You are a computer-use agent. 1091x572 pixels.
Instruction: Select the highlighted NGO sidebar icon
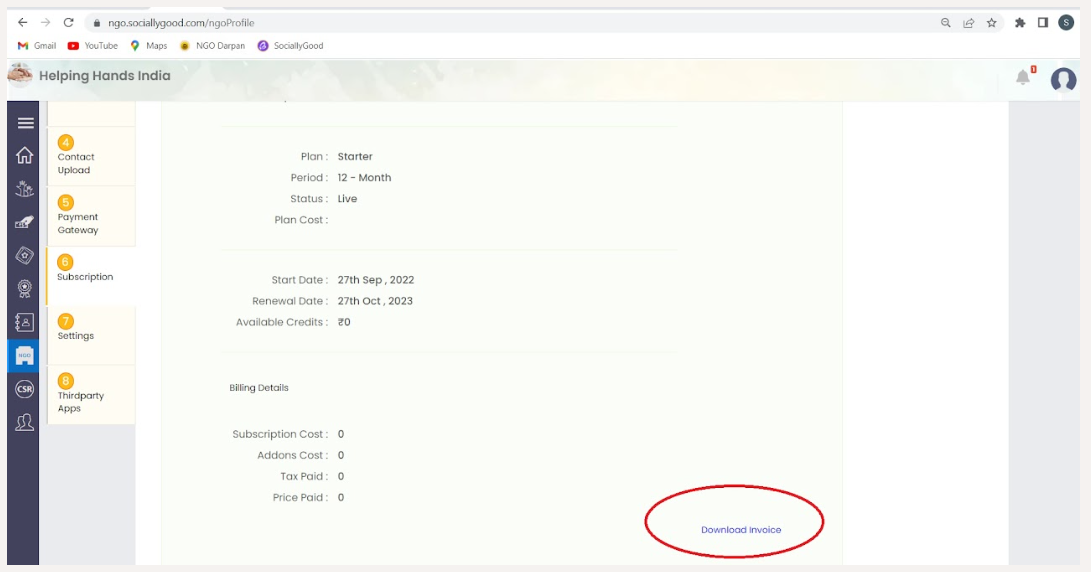[24, 356]
